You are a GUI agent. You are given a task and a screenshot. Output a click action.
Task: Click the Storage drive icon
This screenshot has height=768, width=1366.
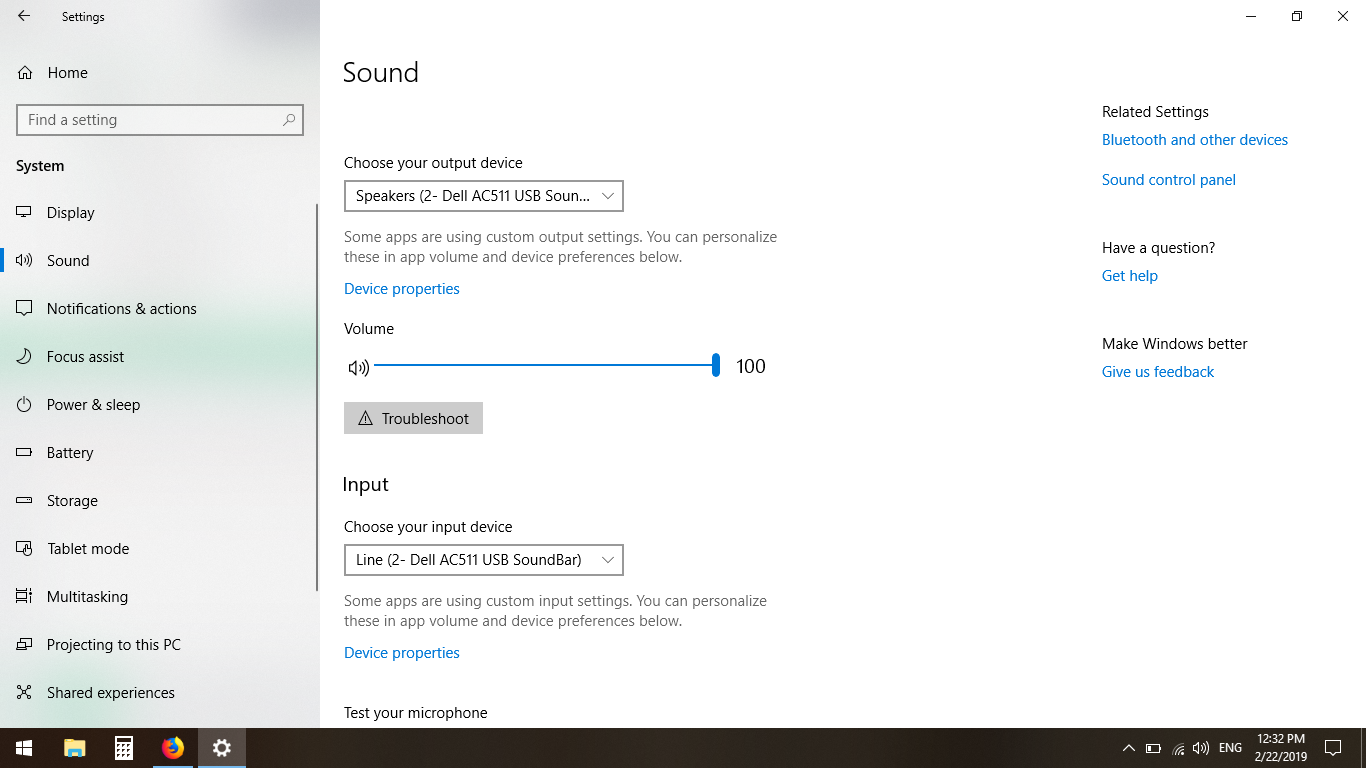pos(25,500)
